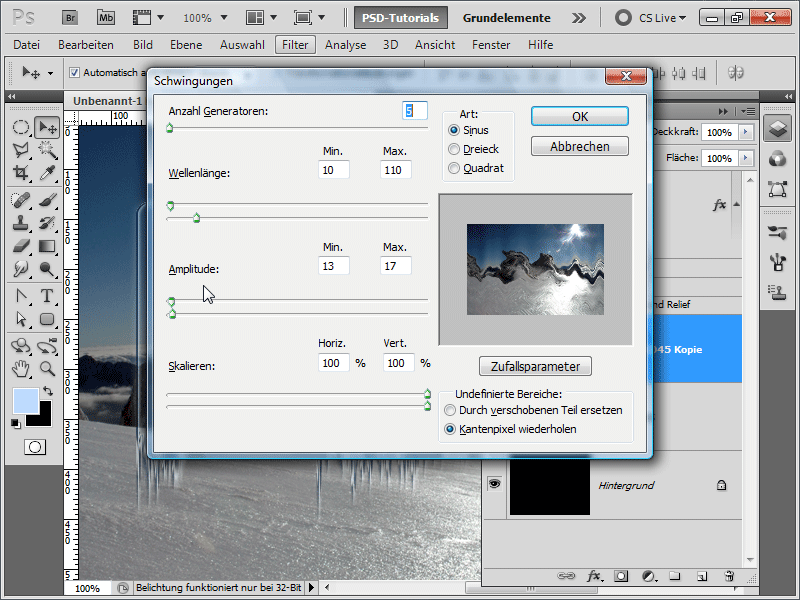Click the delete layer trash icon

click(x=729, y=576)
